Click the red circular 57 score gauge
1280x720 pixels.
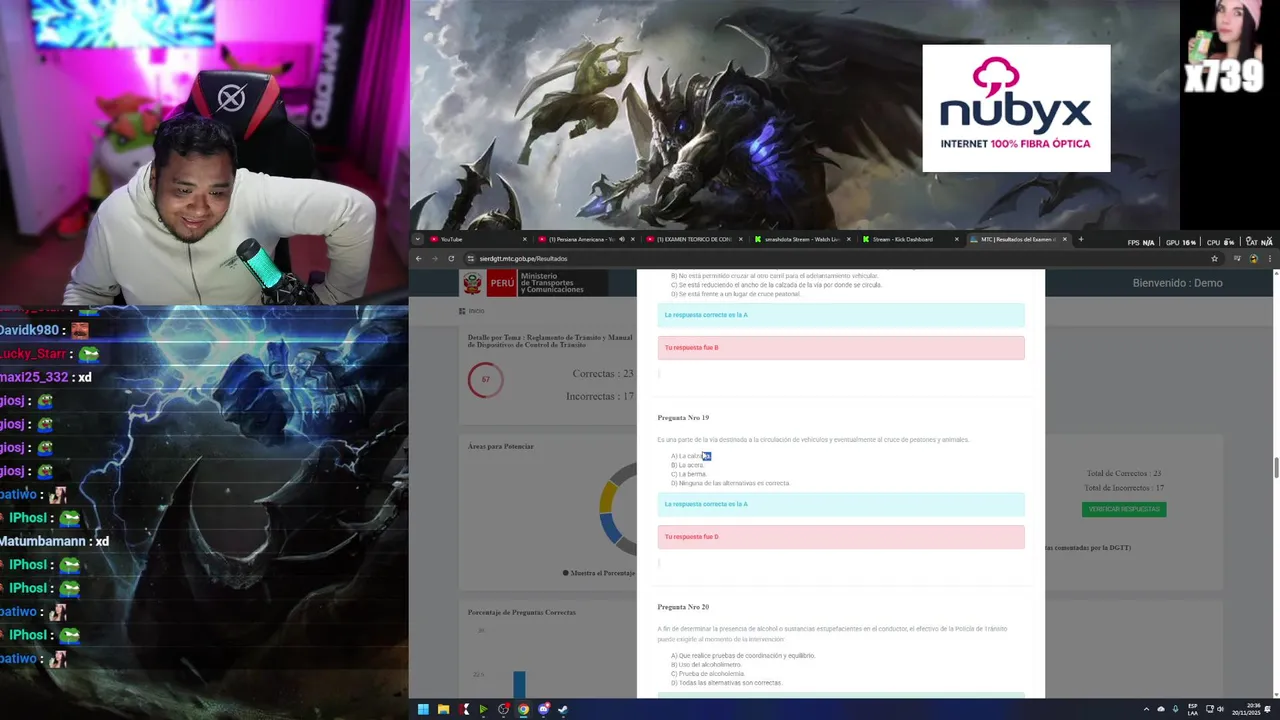(x=485, y=379)
